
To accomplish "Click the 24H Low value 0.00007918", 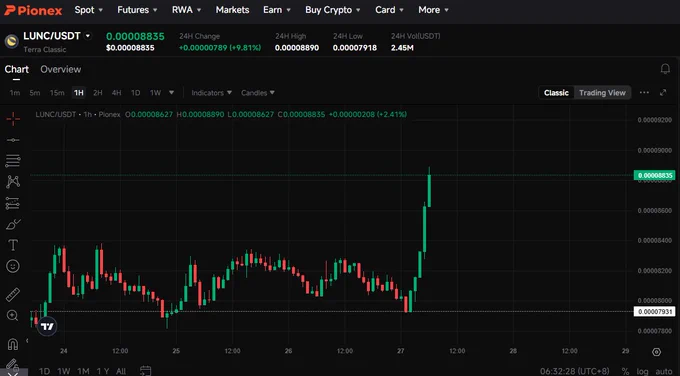I will click(355, 48).
